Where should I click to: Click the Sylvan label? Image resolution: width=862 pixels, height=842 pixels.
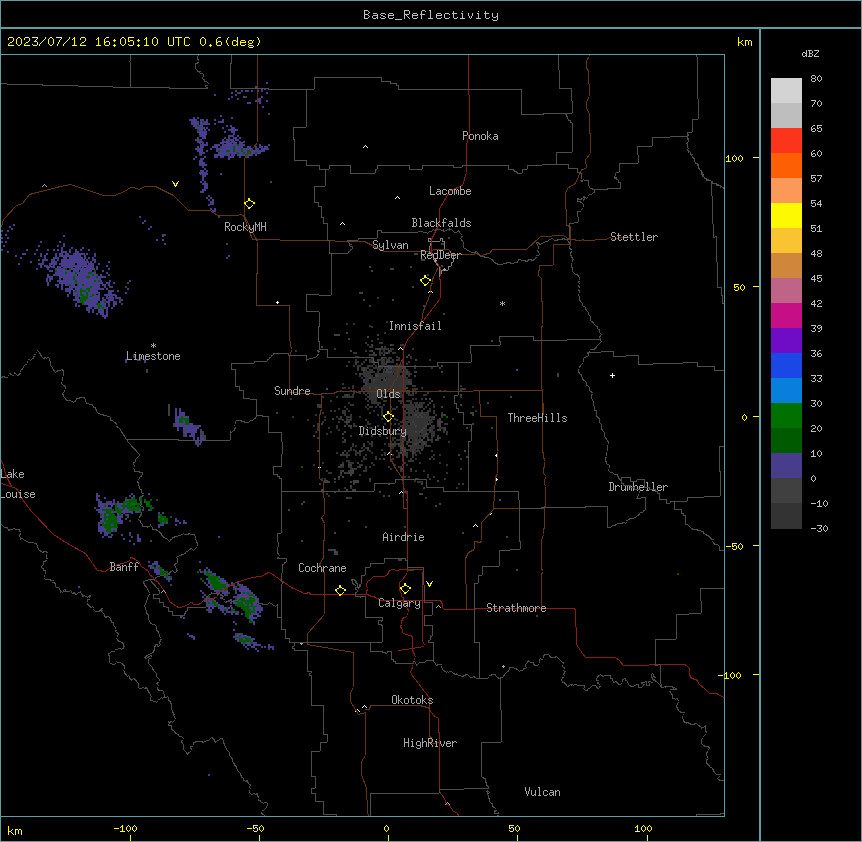point(390,245)
